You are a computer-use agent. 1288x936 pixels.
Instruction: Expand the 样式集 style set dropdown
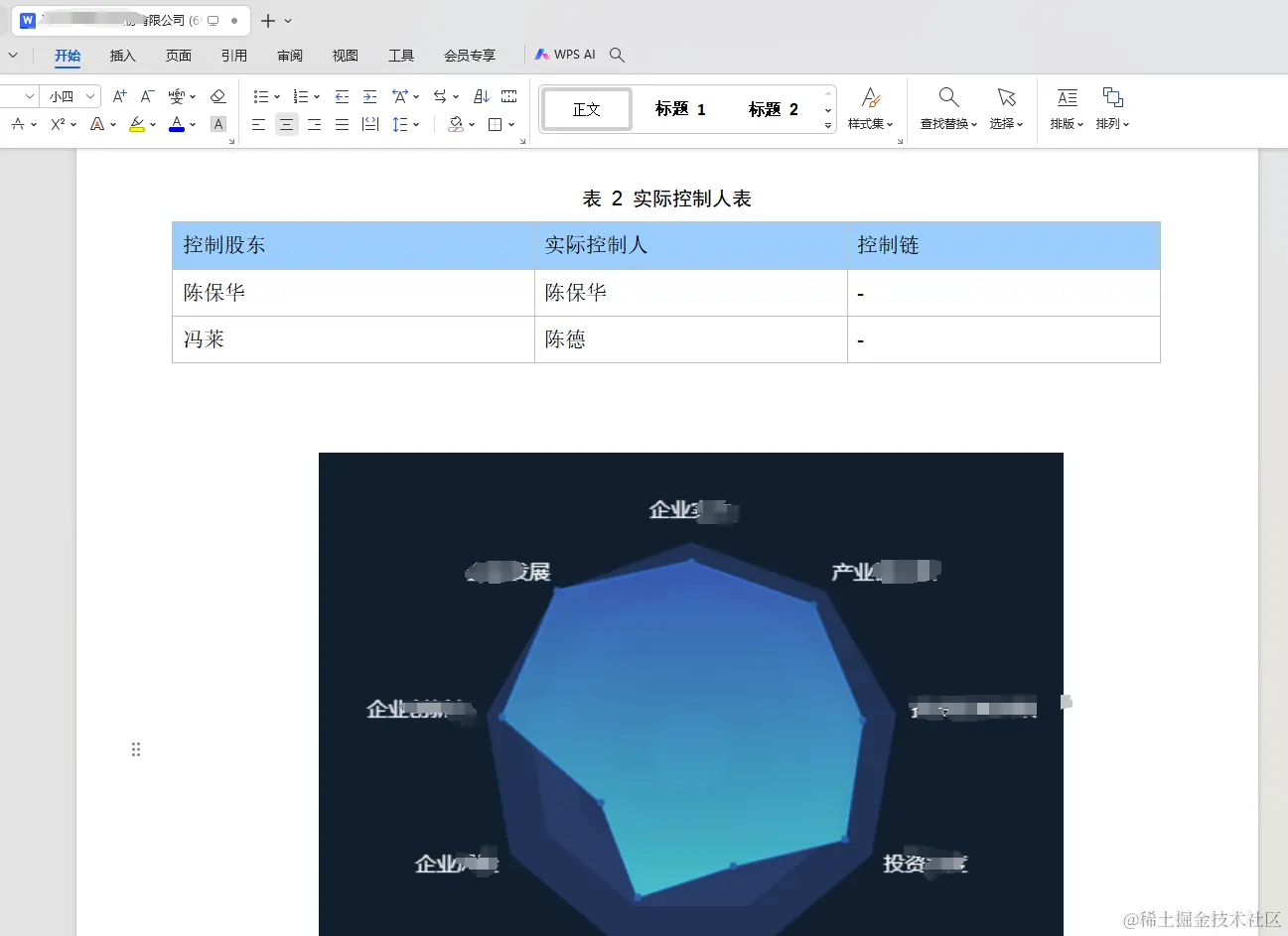(871, 109)
